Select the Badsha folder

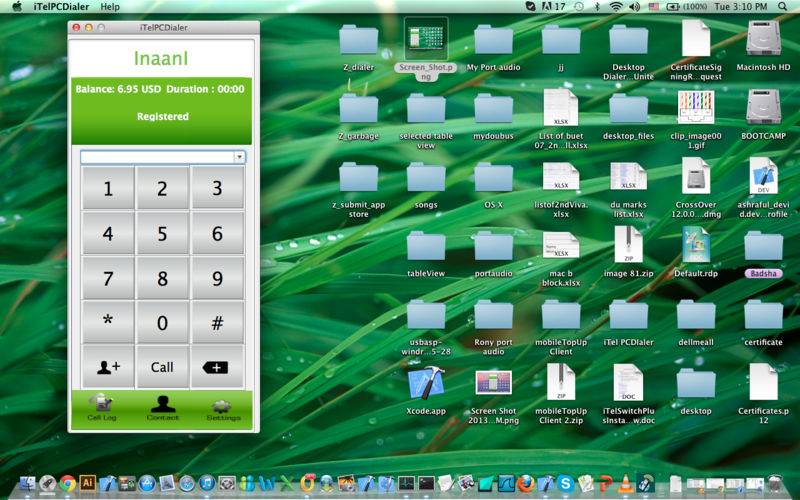pyautogui.click(x=763, y=247)
